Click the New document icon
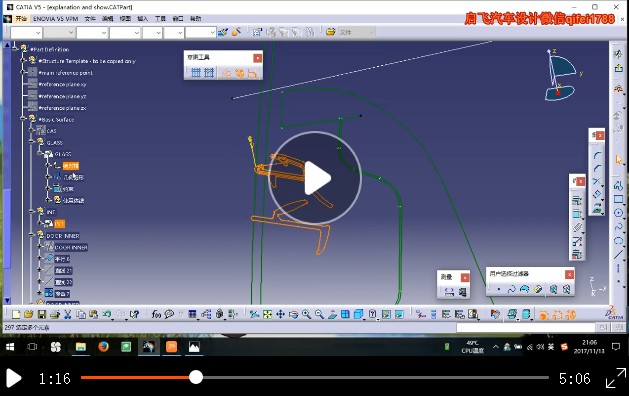The width and height of the screenshot is (629, 396). pos(16,315)
